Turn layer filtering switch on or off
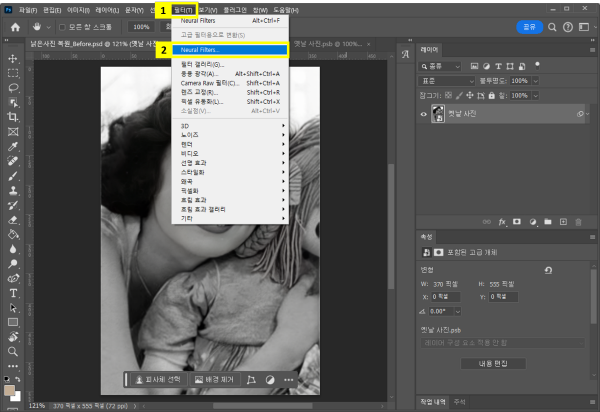Screen dimensions: 600x412 (x=537, y=65)
